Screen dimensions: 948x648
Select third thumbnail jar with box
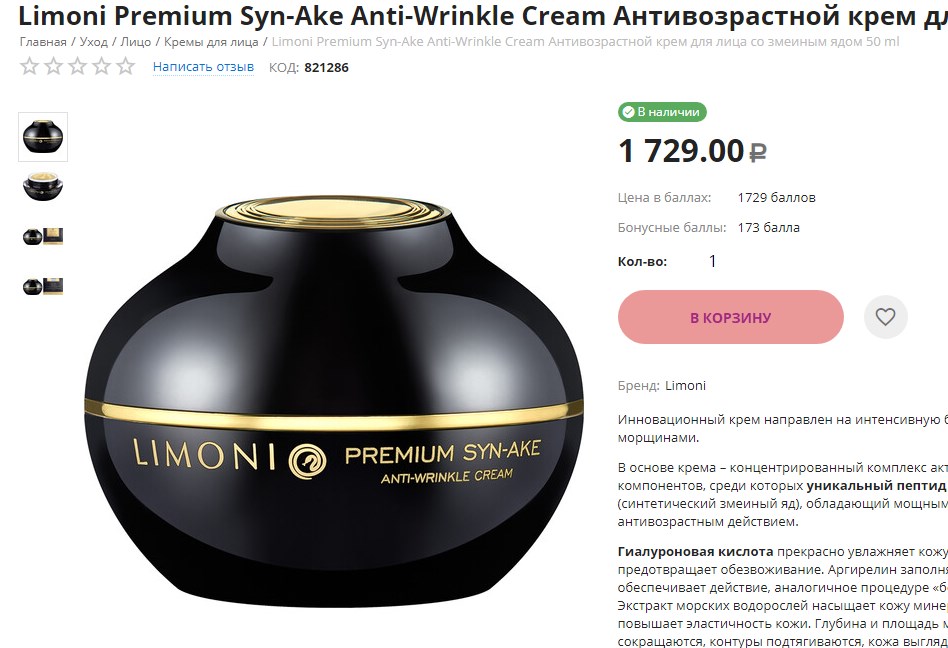point(43,236)
